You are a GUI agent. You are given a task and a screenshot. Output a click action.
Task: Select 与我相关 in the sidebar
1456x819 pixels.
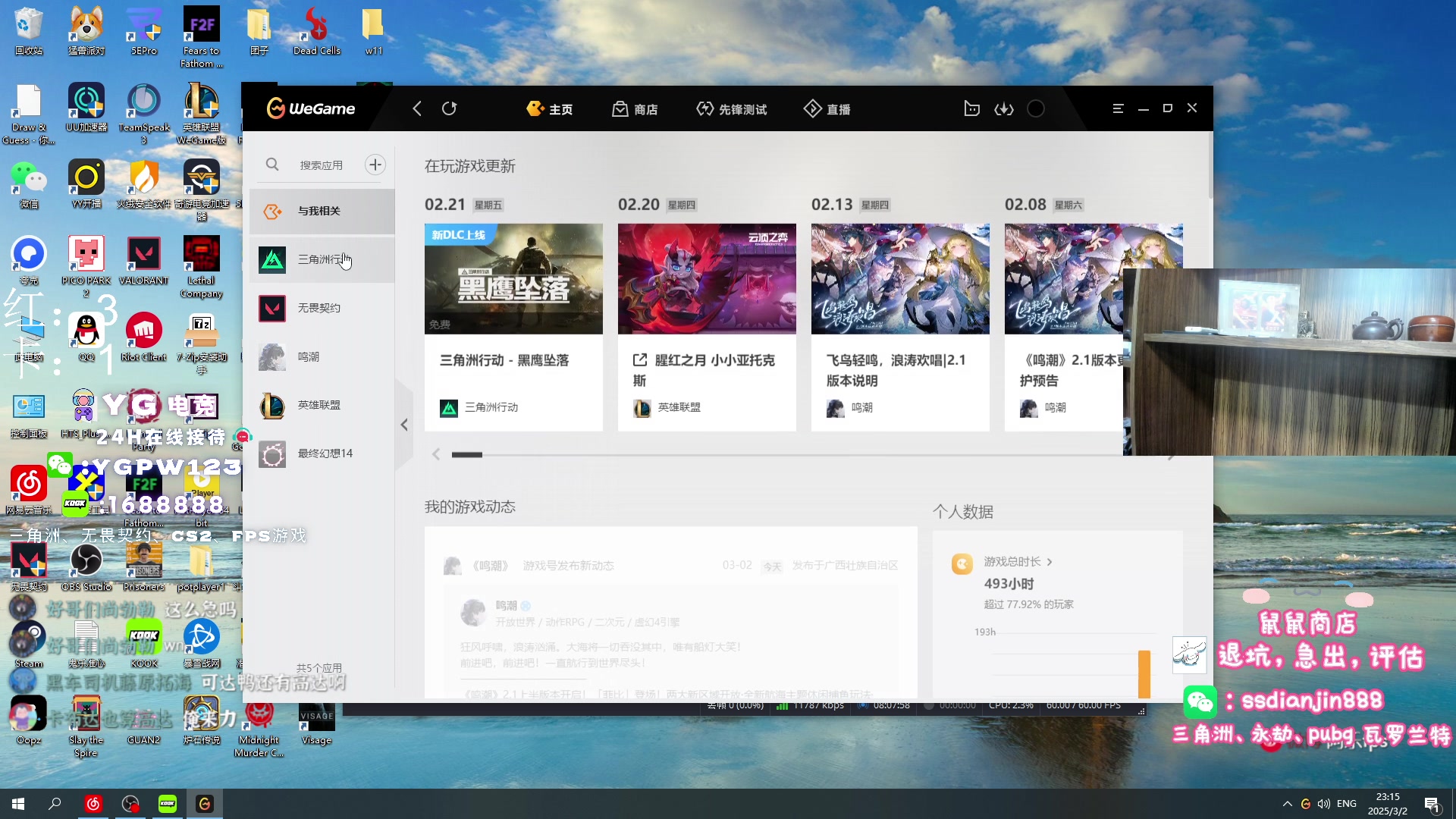click(322, 211)
